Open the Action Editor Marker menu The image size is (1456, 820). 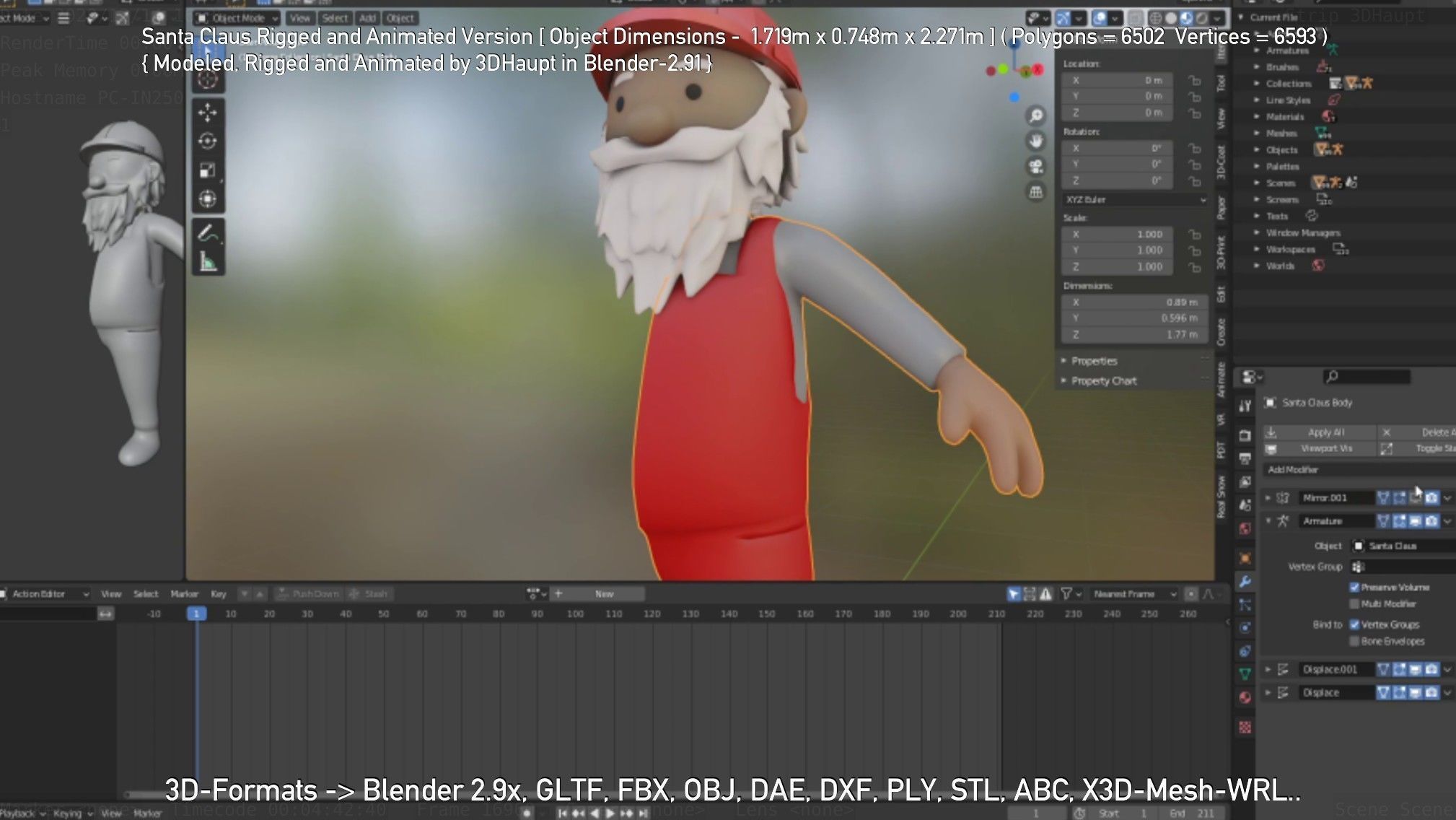pos(184,594)
